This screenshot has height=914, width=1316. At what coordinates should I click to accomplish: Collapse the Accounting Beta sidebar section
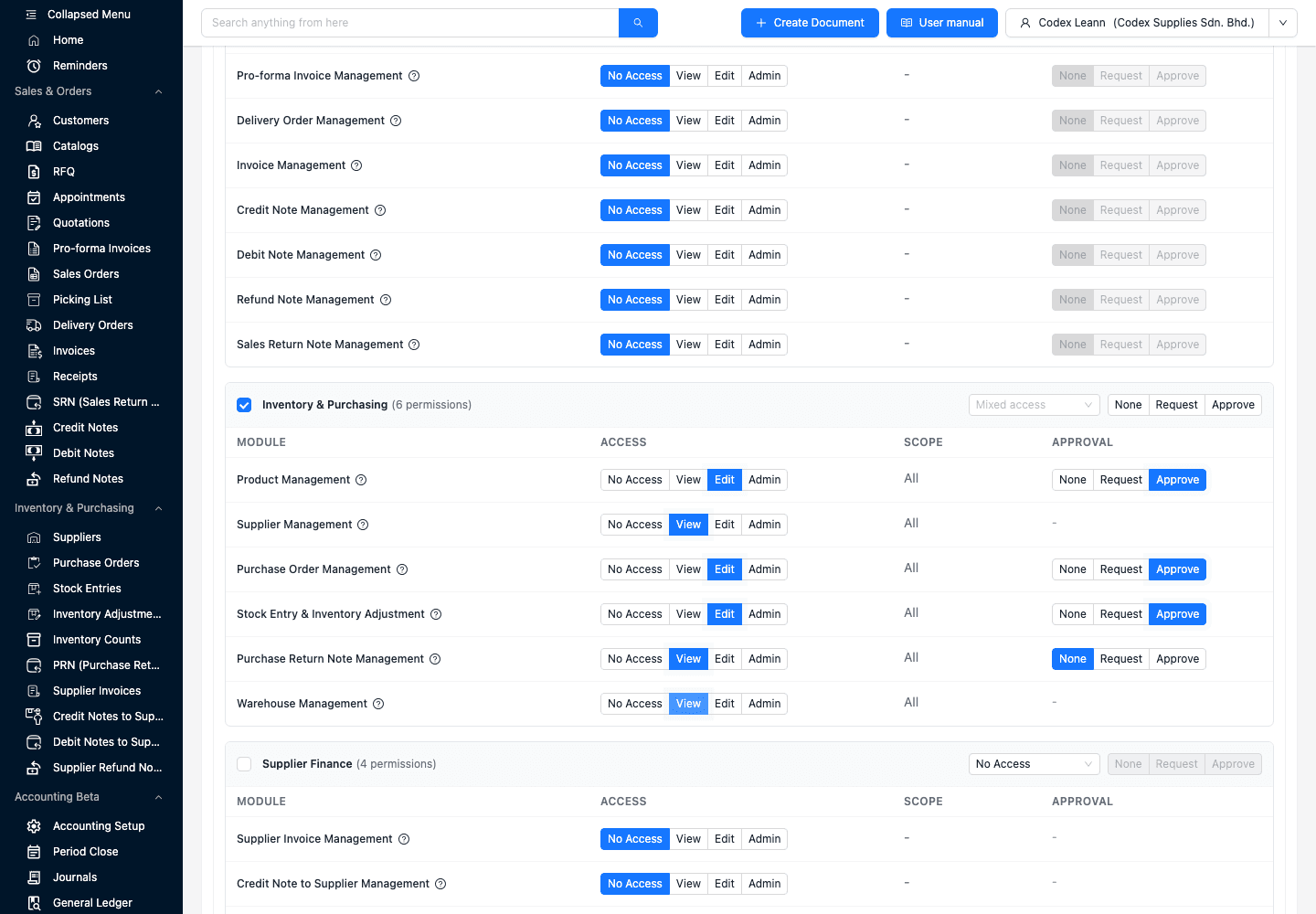click(158, 797)
